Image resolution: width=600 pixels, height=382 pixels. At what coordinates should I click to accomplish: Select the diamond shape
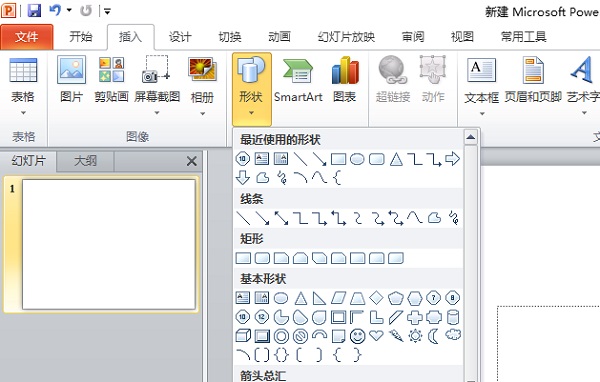click(x=376, y=297)
